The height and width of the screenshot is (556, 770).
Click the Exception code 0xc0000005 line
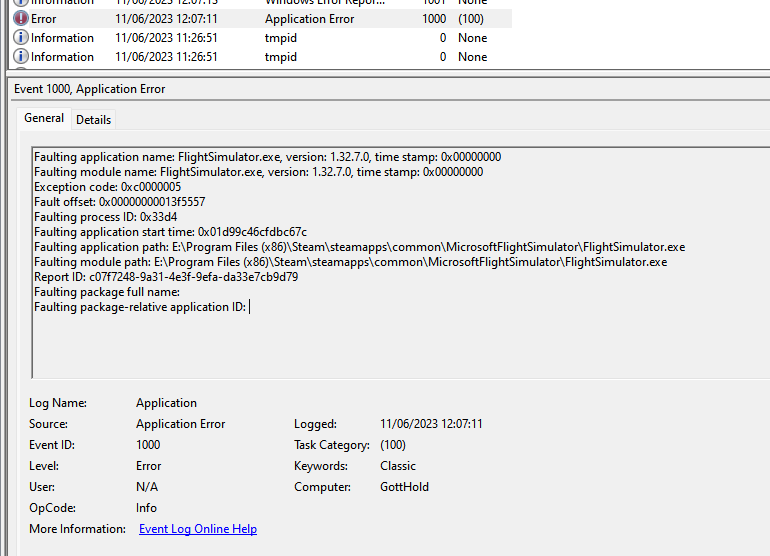[x=107, y=187]
